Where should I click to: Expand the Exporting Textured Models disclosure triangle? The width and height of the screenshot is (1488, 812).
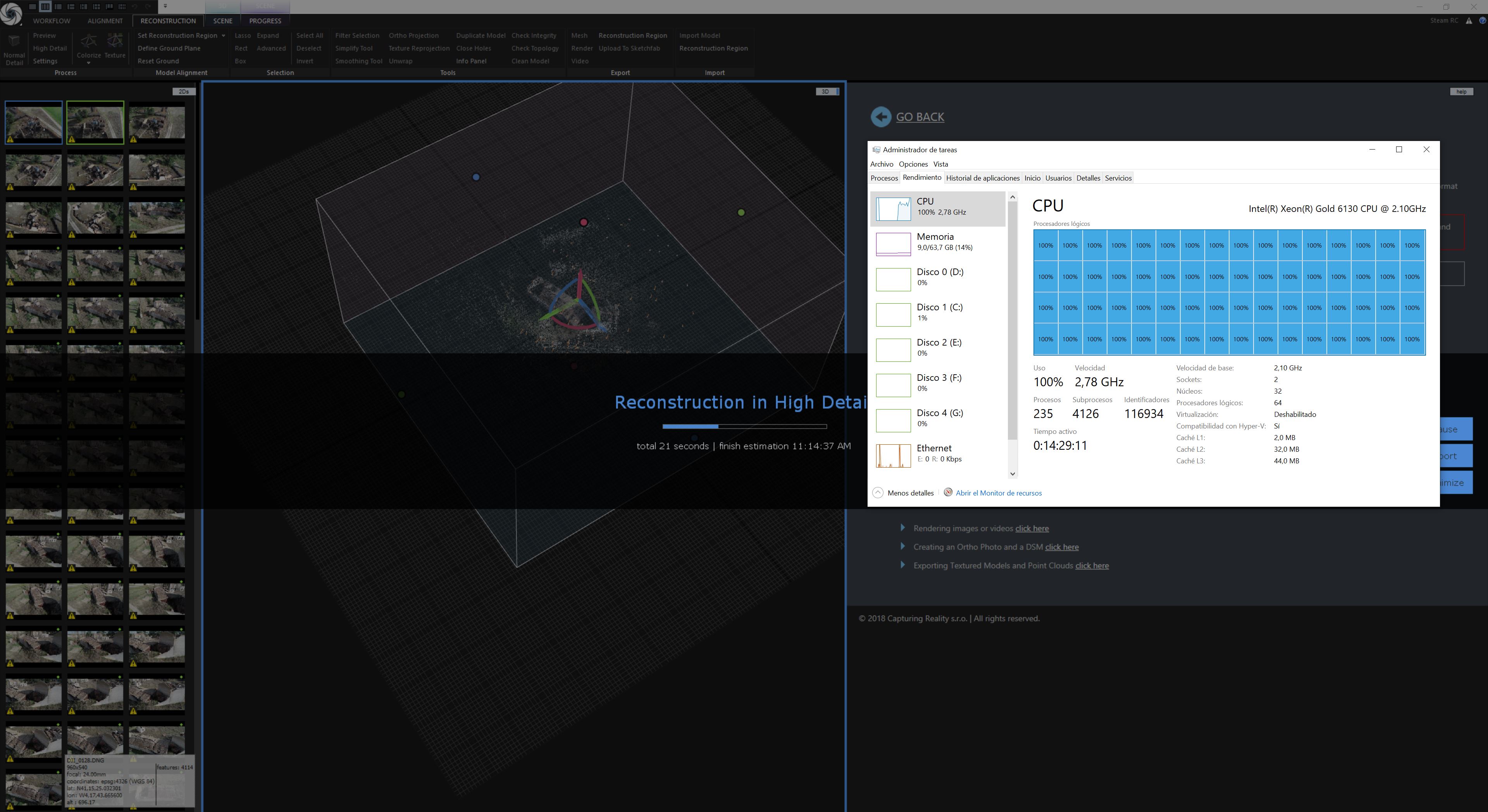click(902, 565)
